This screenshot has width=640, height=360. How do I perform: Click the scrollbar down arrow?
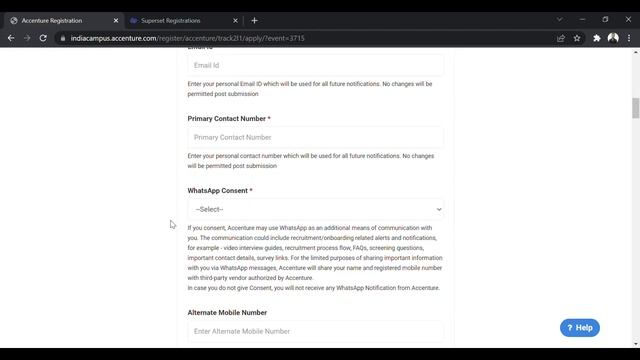pyautogui.click(x=636, y=344)
